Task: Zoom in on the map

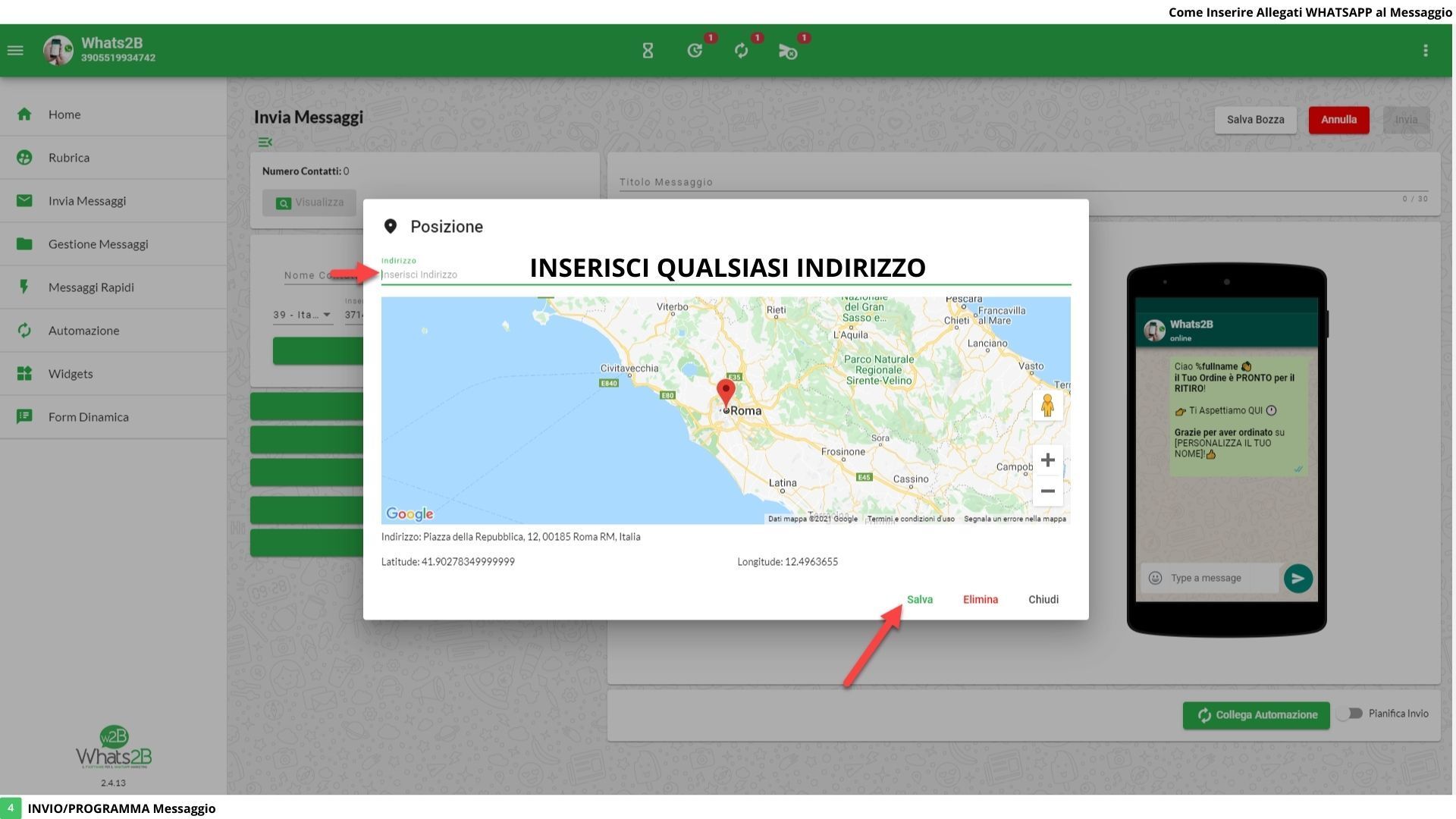Action: [x=1048, y=460]
